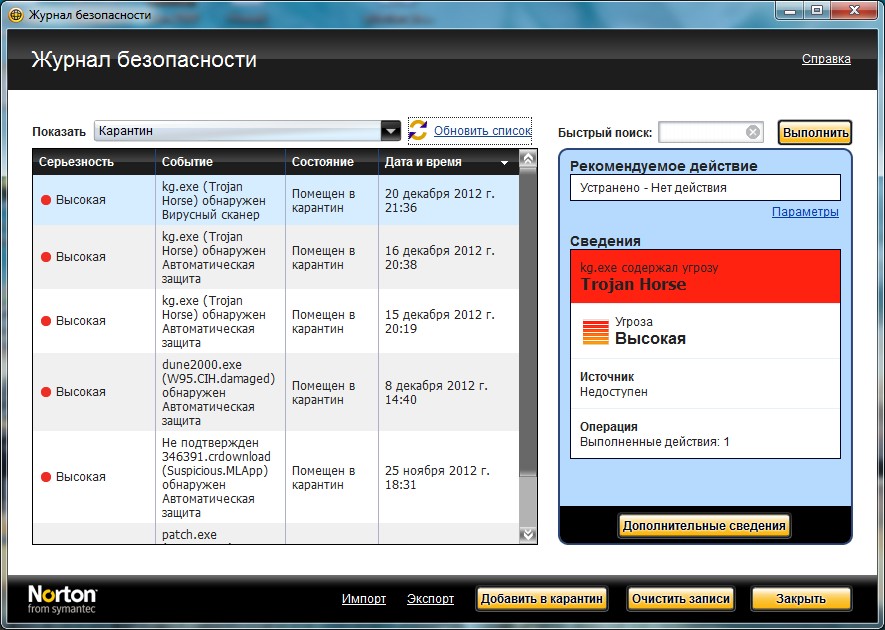
Task: Click the Norton from Symantec logo
Action: [62, 599]
